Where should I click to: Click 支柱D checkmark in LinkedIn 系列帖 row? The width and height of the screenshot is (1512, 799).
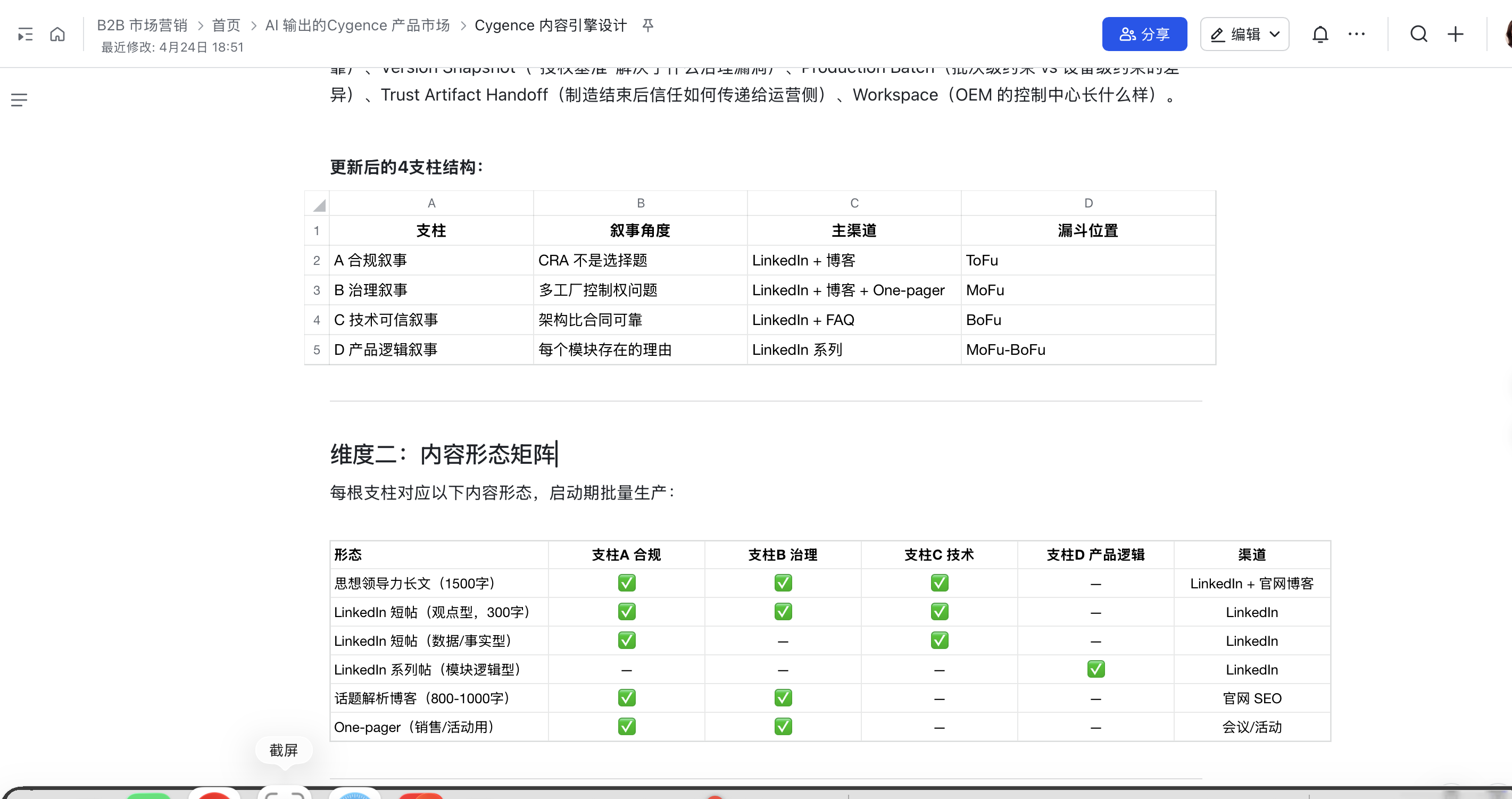1096,669
